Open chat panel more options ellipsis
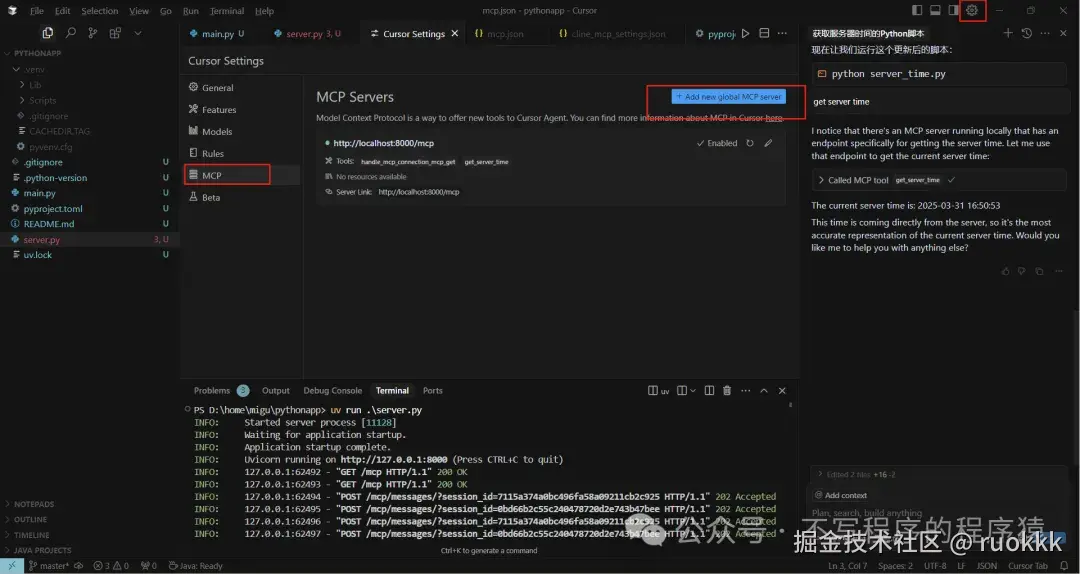 1045,33
